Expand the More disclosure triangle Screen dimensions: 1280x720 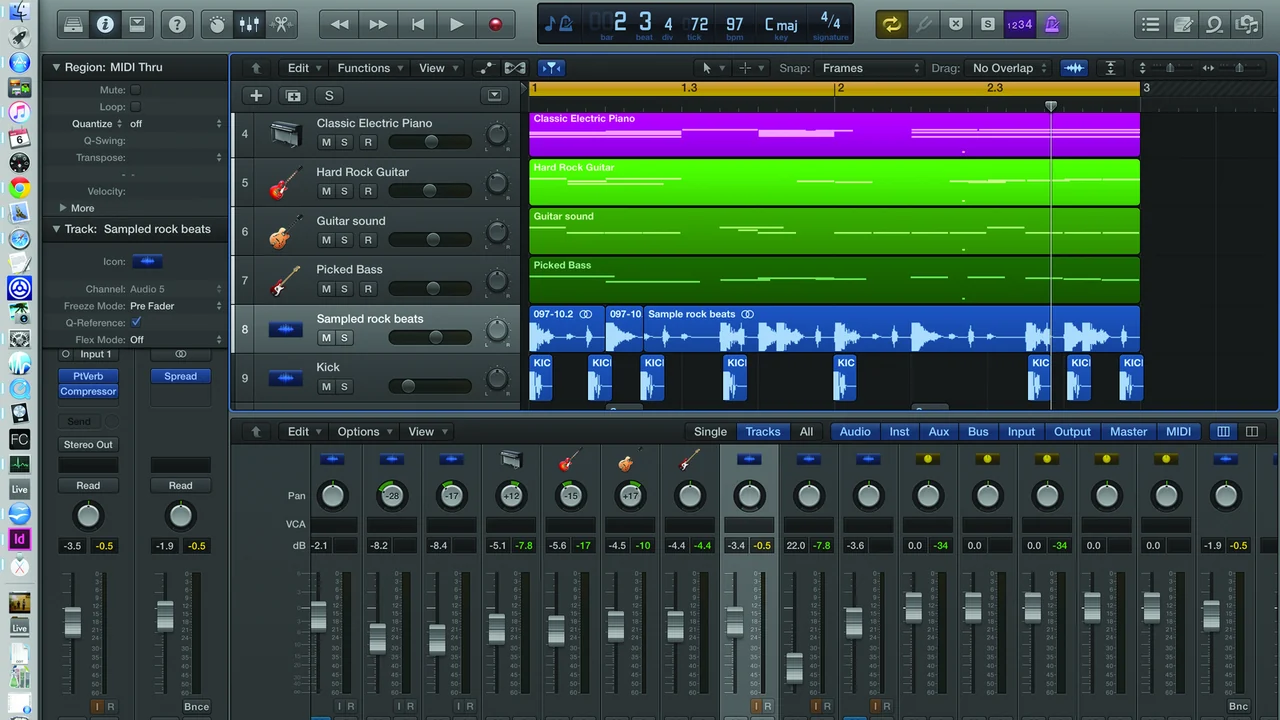63,208
